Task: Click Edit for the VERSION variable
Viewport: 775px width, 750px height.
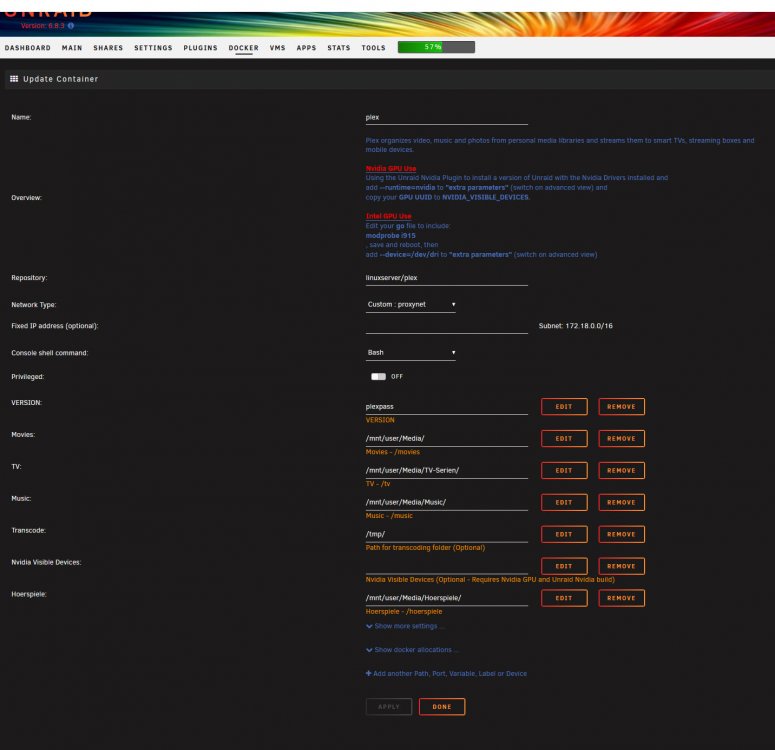Action: pos(564,406)
